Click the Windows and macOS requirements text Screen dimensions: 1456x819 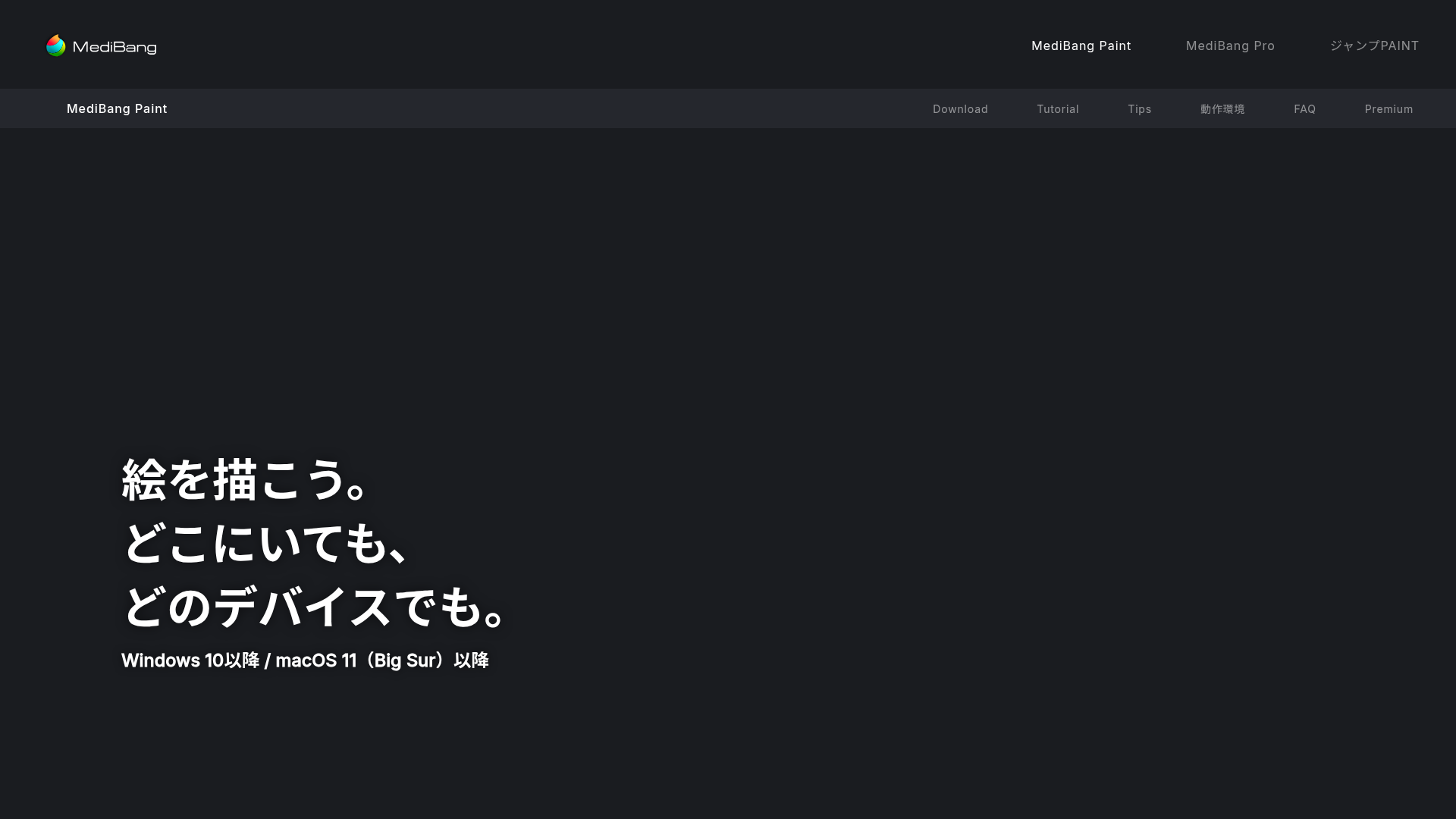(305, 660)
